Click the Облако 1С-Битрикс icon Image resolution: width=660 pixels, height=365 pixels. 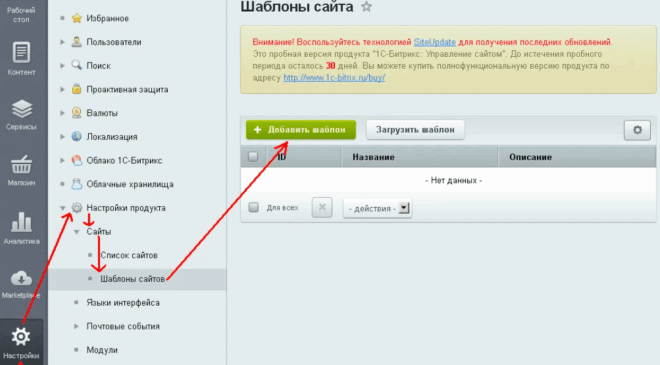click(x=77, y=160)
